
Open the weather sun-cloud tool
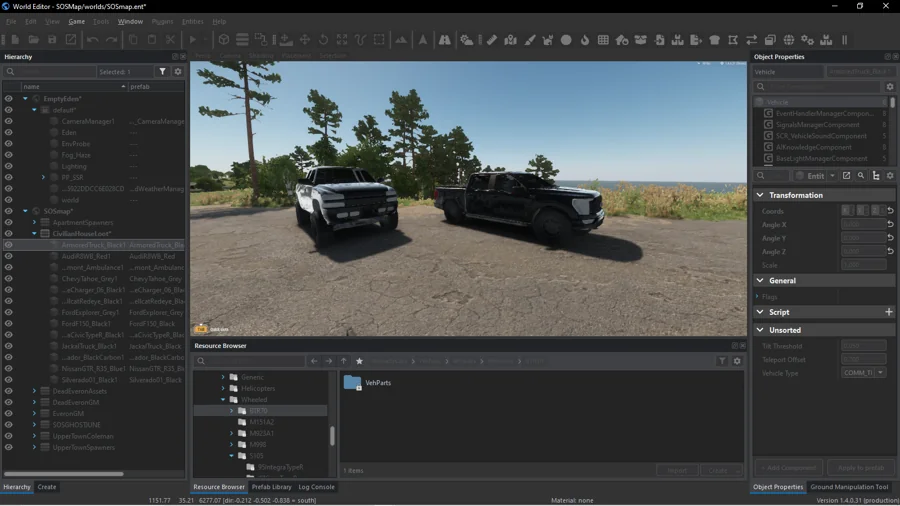pos(467,40)
